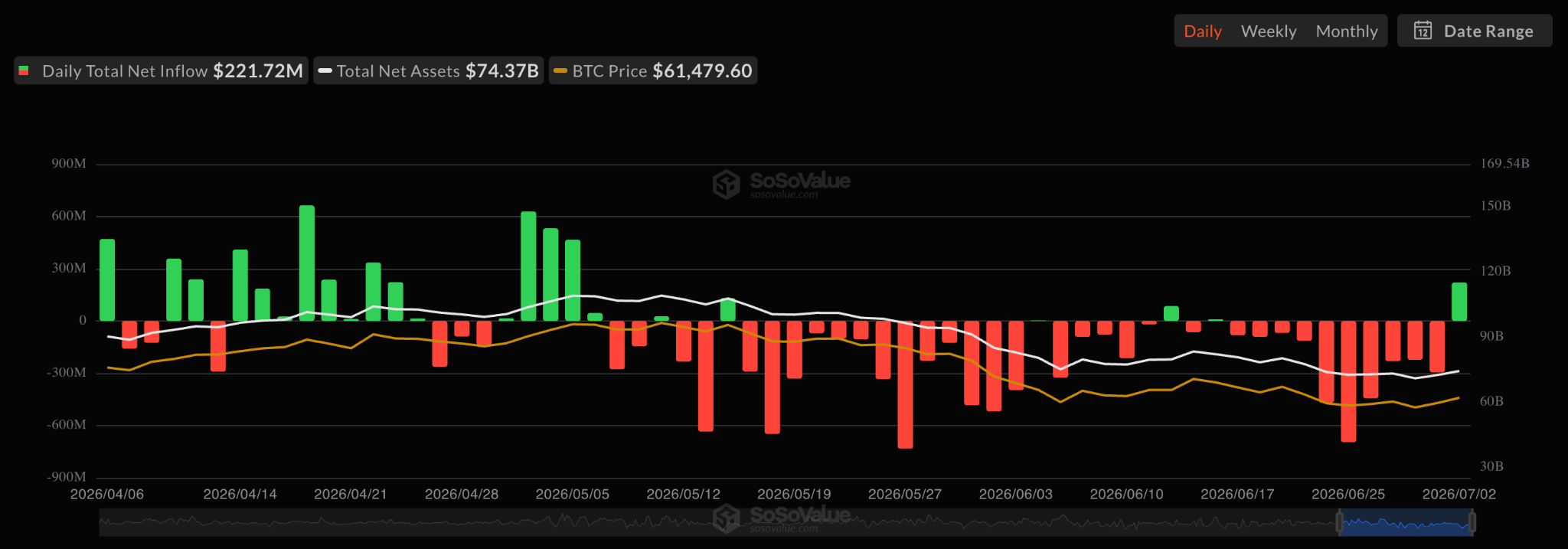Click the 900M left axis label
The height and width of the screenshot is (549, 1568).
(69, 164)
